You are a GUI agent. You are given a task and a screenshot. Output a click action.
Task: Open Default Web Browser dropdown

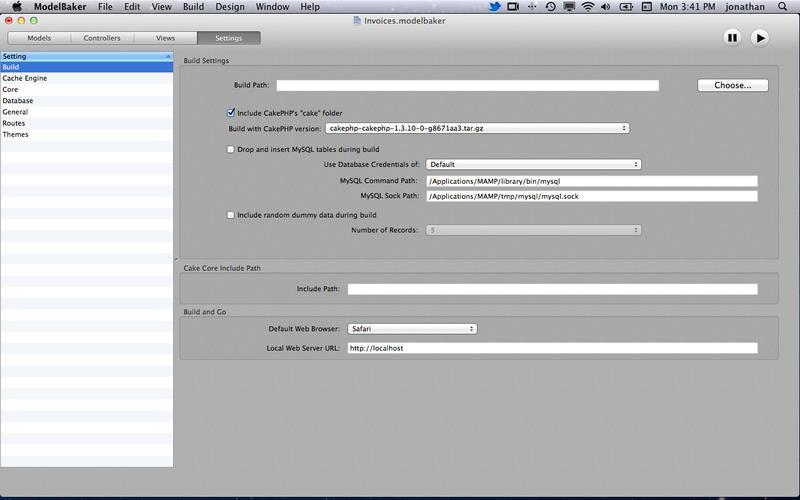[411, 328]
